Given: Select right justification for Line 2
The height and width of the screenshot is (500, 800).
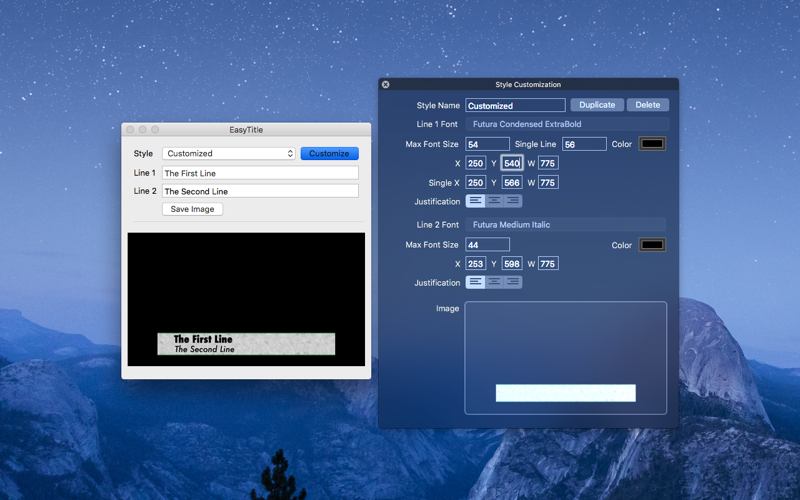Looking at the screenshot, I should pos(513,282).
